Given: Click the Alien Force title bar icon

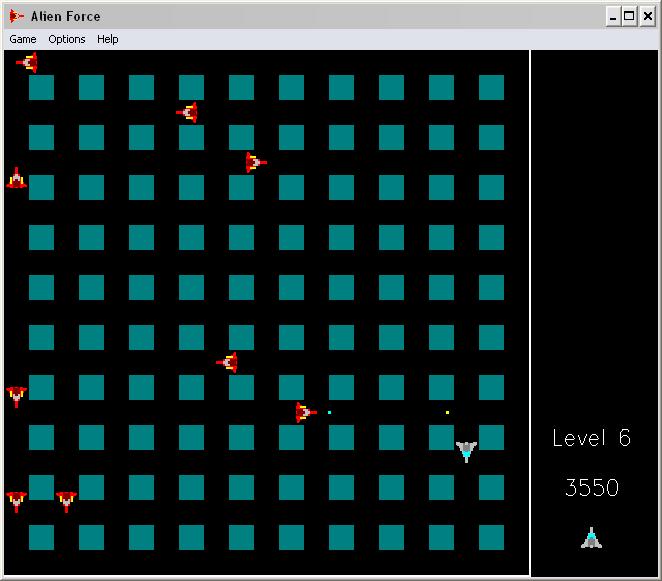Looking at the screenshot, I should [x=16, y=16].
